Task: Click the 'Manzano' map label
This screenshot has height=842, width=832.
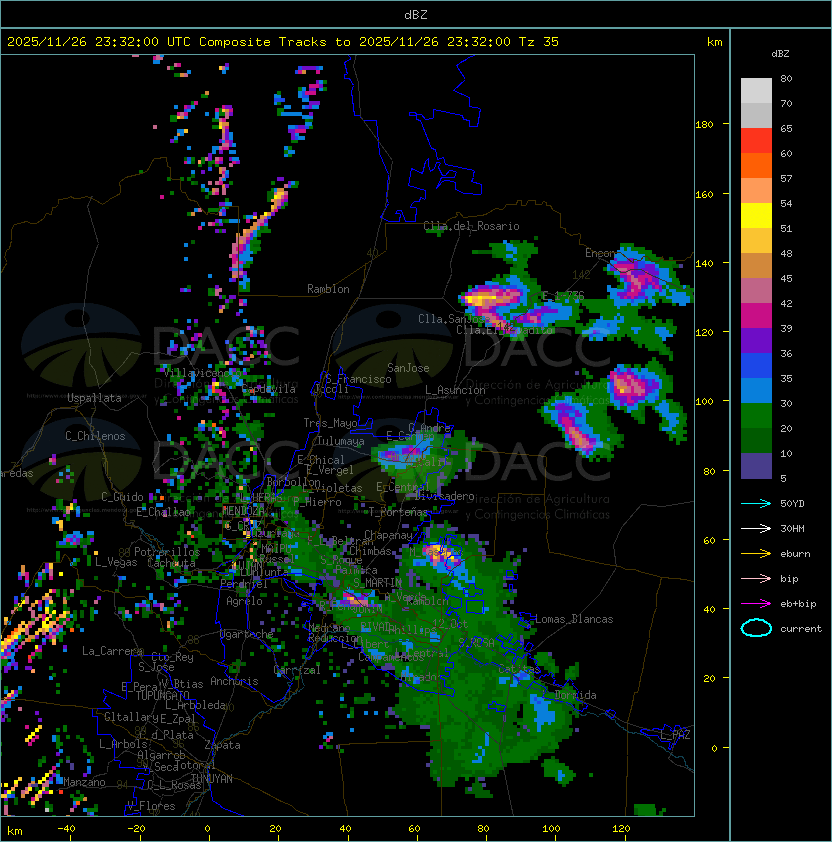Action: (84, 782)
